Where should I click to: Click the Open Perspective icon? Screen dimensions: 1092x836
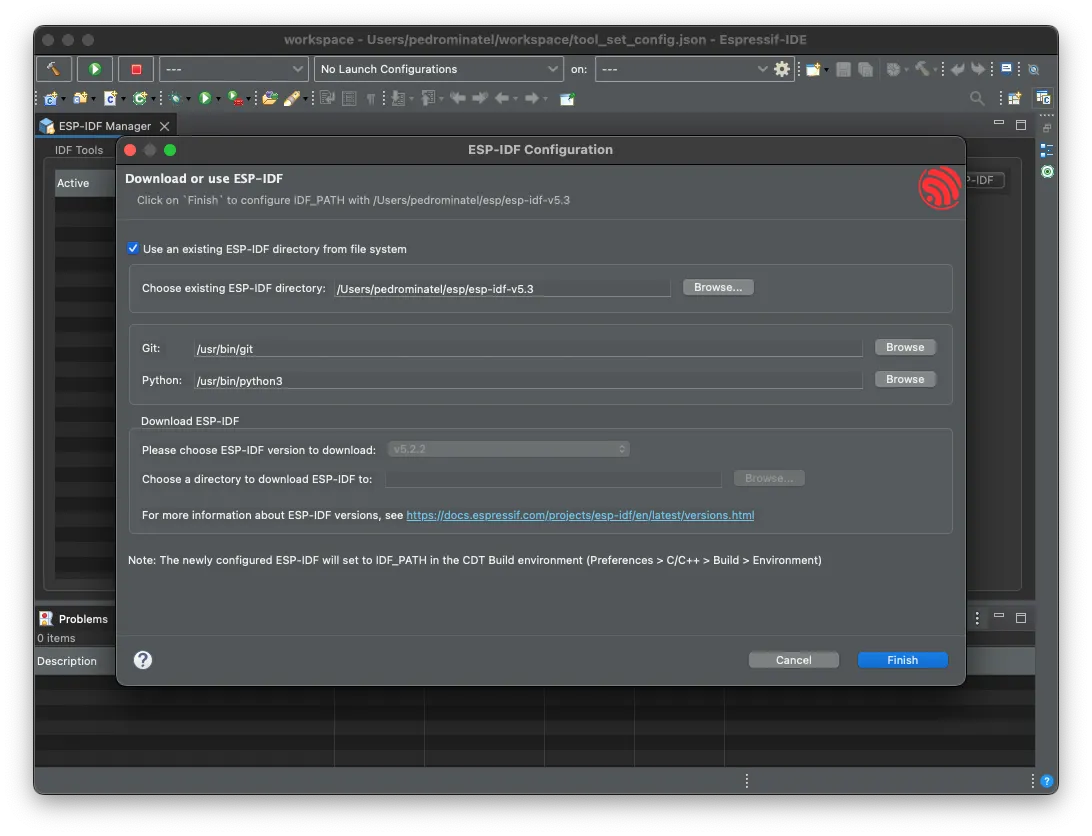click(x=1014, y=98)
